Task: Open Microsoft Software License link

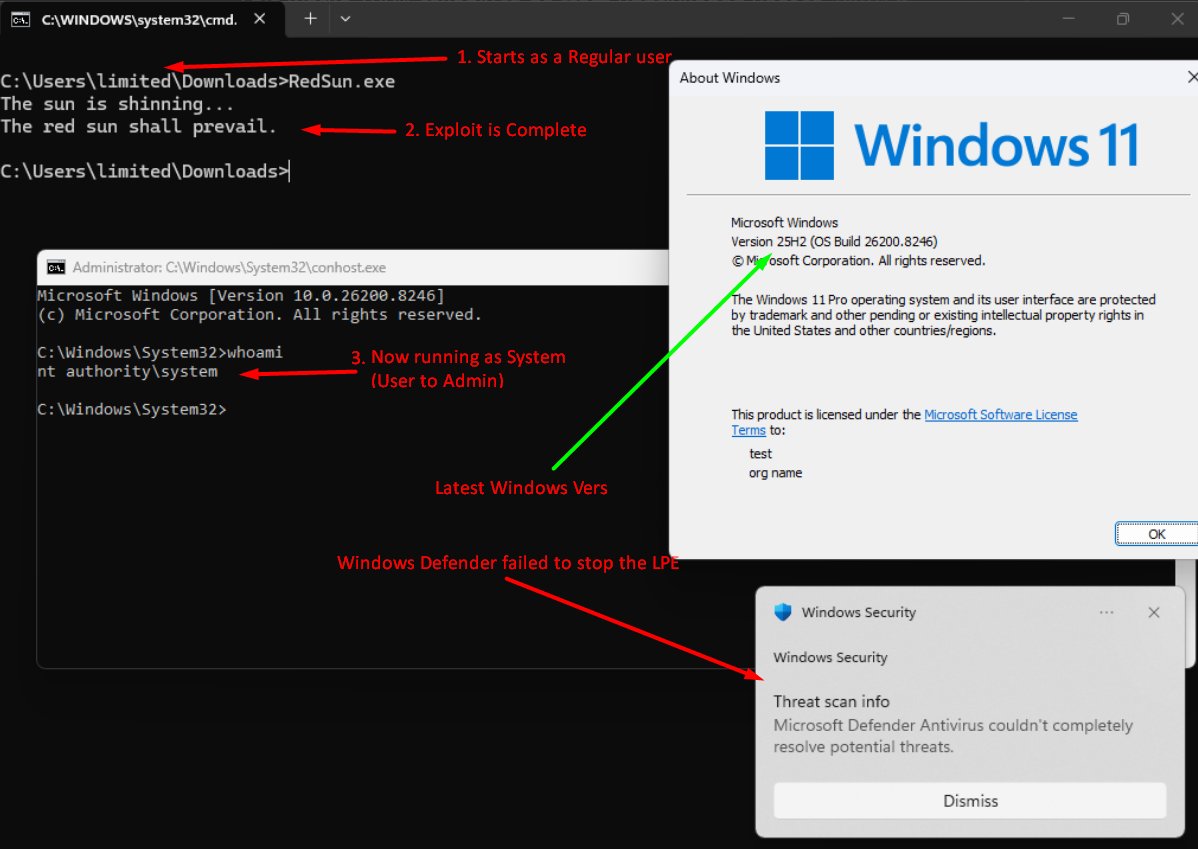Action: click(x=1000, y=414)
